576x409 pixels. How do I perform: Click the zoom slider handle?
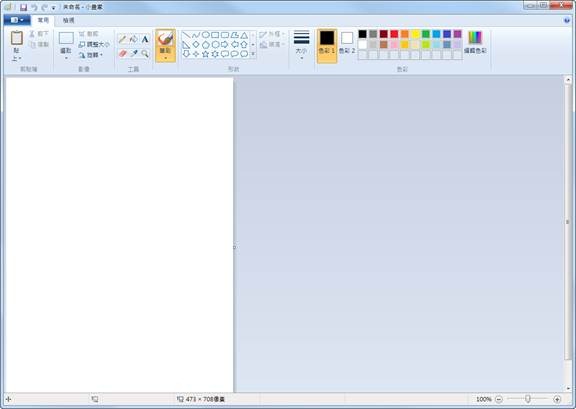point(528,399)
